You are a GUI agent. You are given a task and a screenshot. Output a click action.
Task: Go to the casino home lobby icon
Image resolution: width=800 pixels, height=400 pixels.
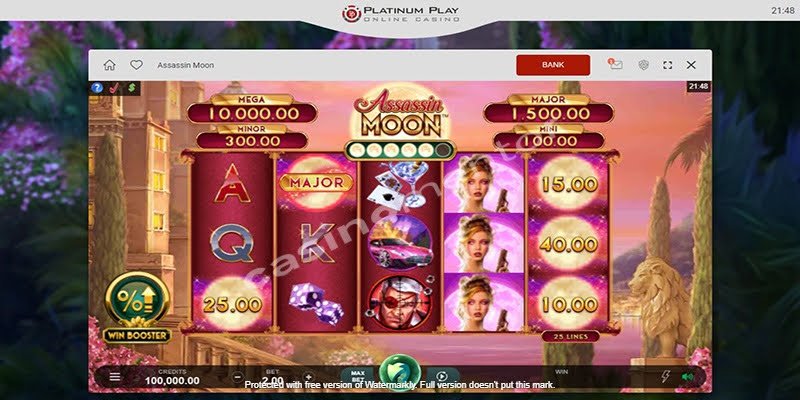[x=109, y=65]
